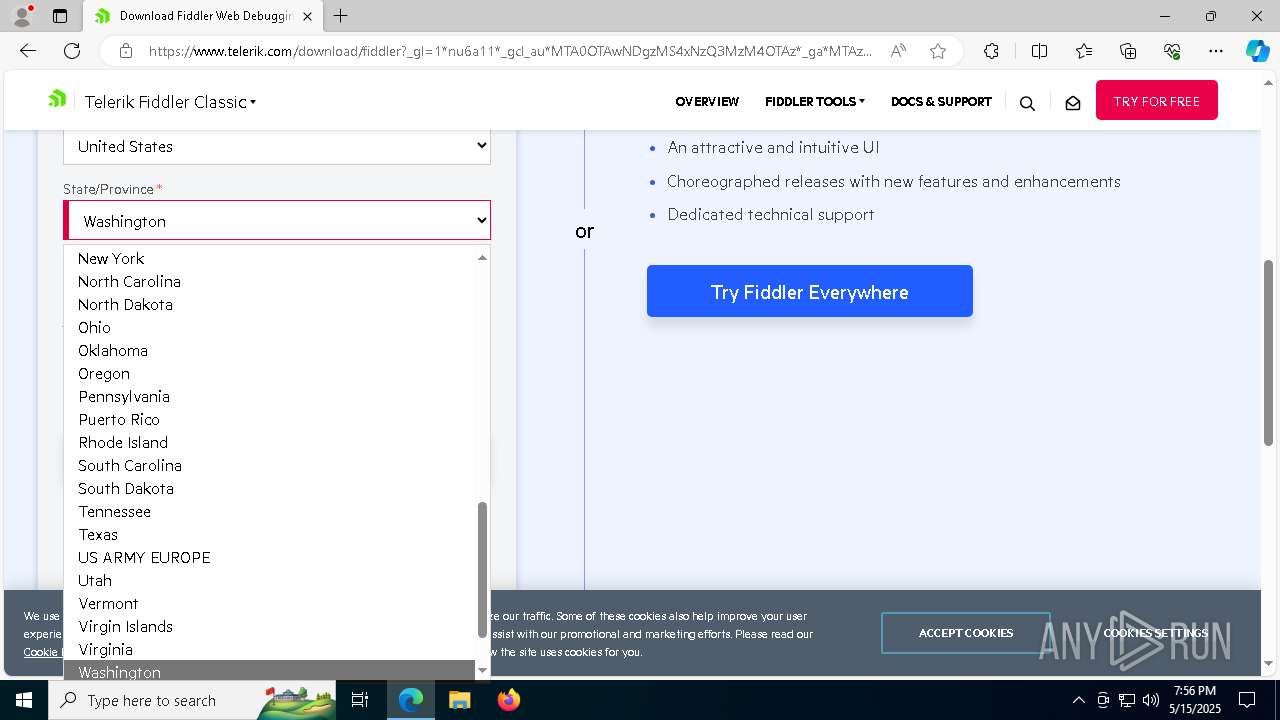Go to the Overview page
1280x720 pixels.
[x=707, y=101]
